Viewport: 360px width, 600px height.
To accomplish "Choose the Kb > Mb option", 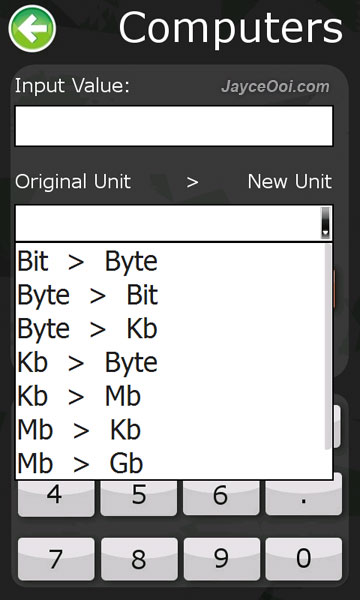I will [x=171, y=396].
